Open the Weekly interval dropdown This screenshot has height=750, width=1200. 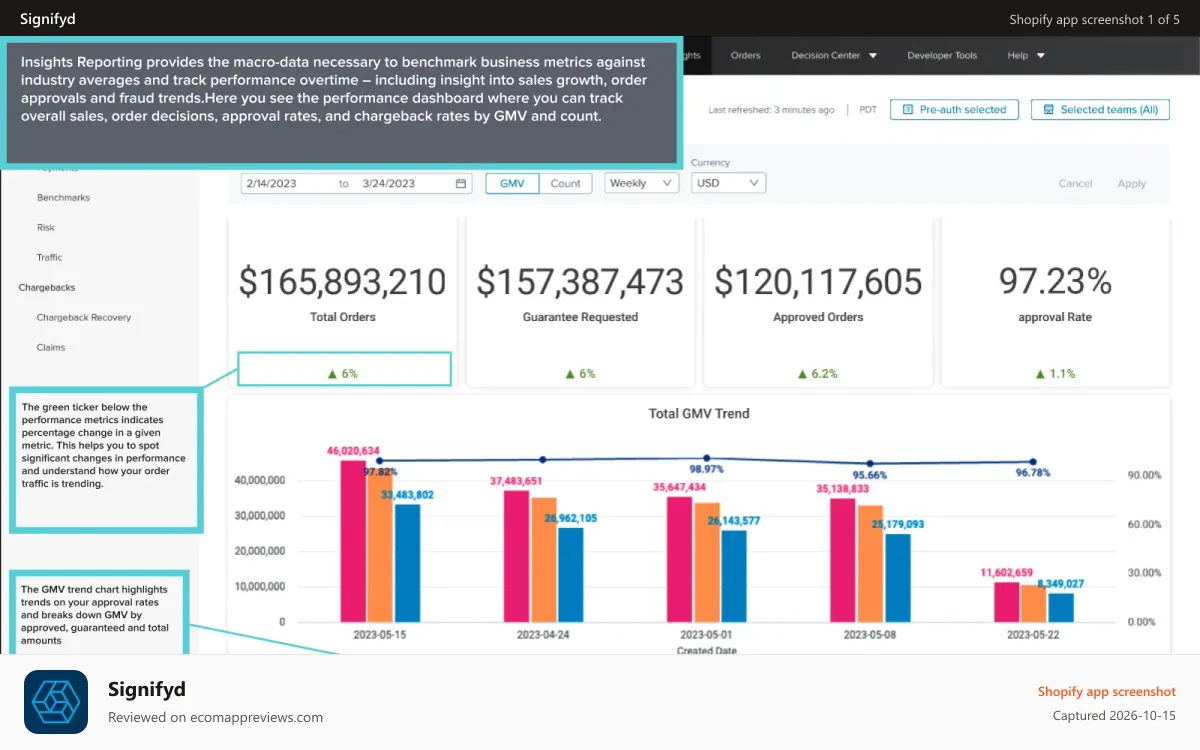(x=642, y=184)
